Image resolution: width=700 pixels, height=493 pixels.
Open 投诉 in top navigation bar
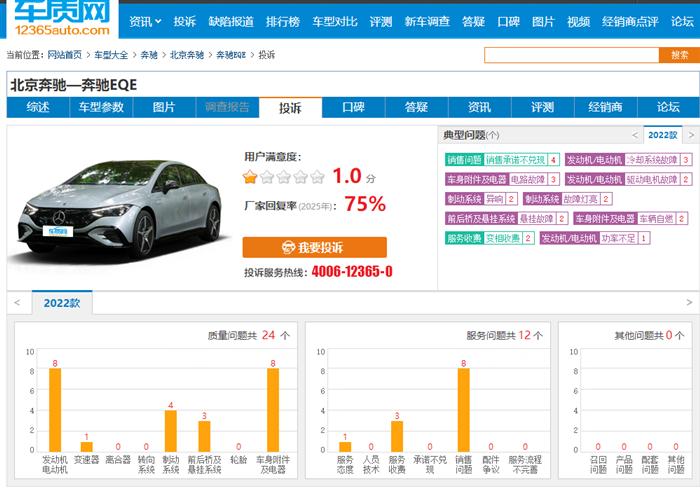(184, 21)
